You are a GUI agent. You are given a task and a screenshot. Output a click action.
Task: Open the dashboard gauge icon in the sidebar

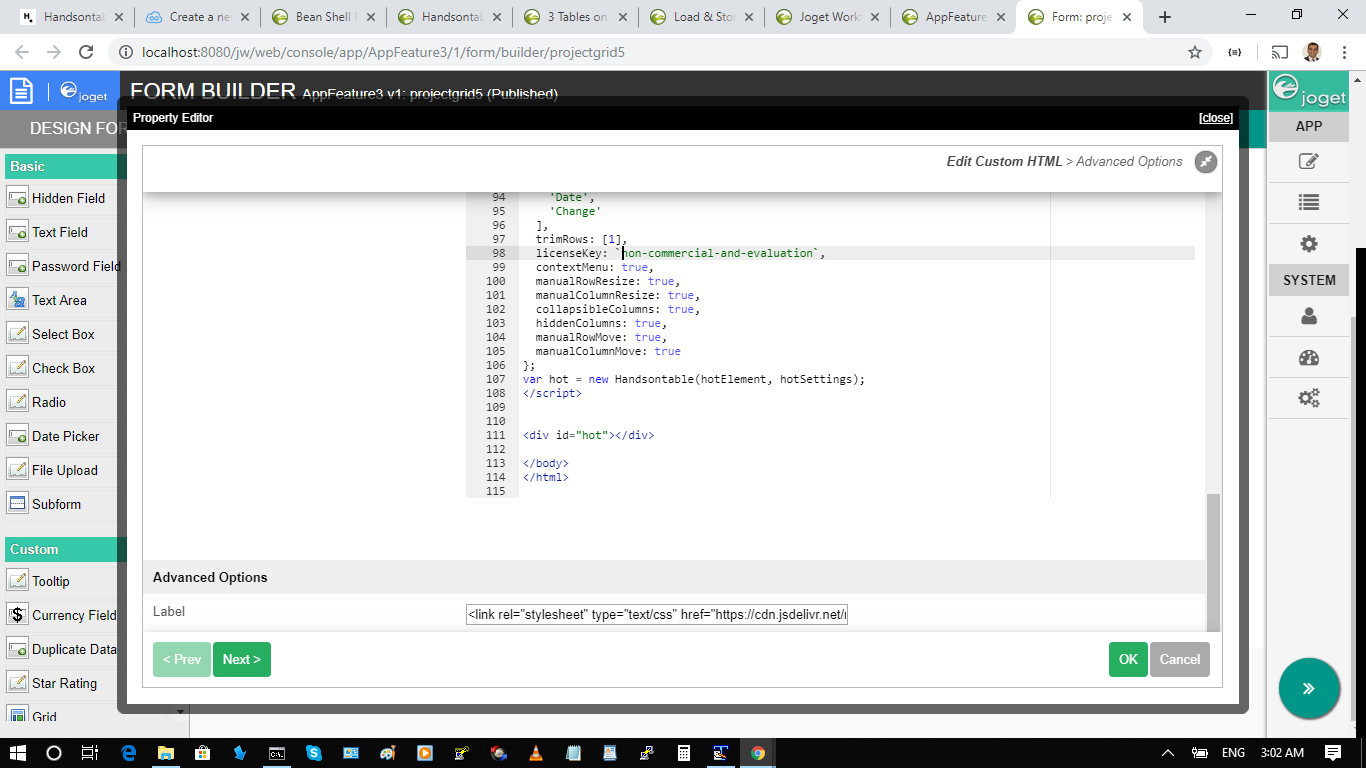[x=1308, y=358]
